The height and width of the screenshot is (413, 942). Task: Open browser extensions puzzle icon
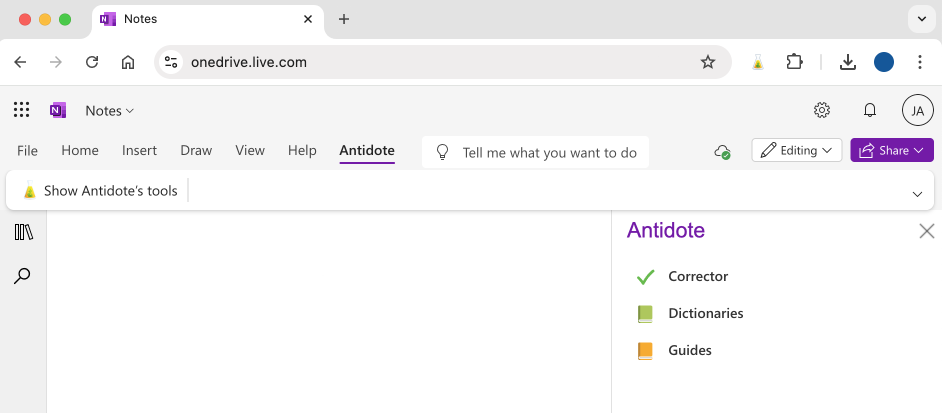point(795,62)
